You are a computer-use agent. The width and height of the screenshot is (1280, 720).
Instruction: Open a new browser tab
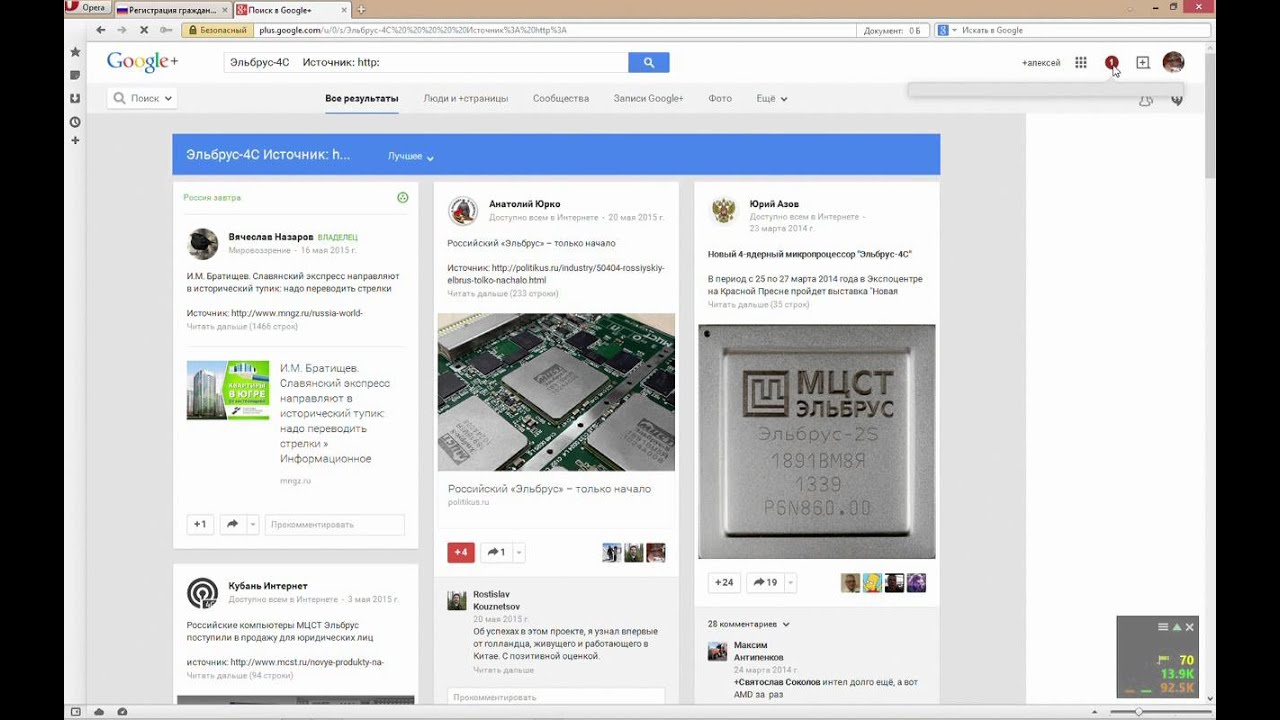pyautogui.click(x=361, y=9)
